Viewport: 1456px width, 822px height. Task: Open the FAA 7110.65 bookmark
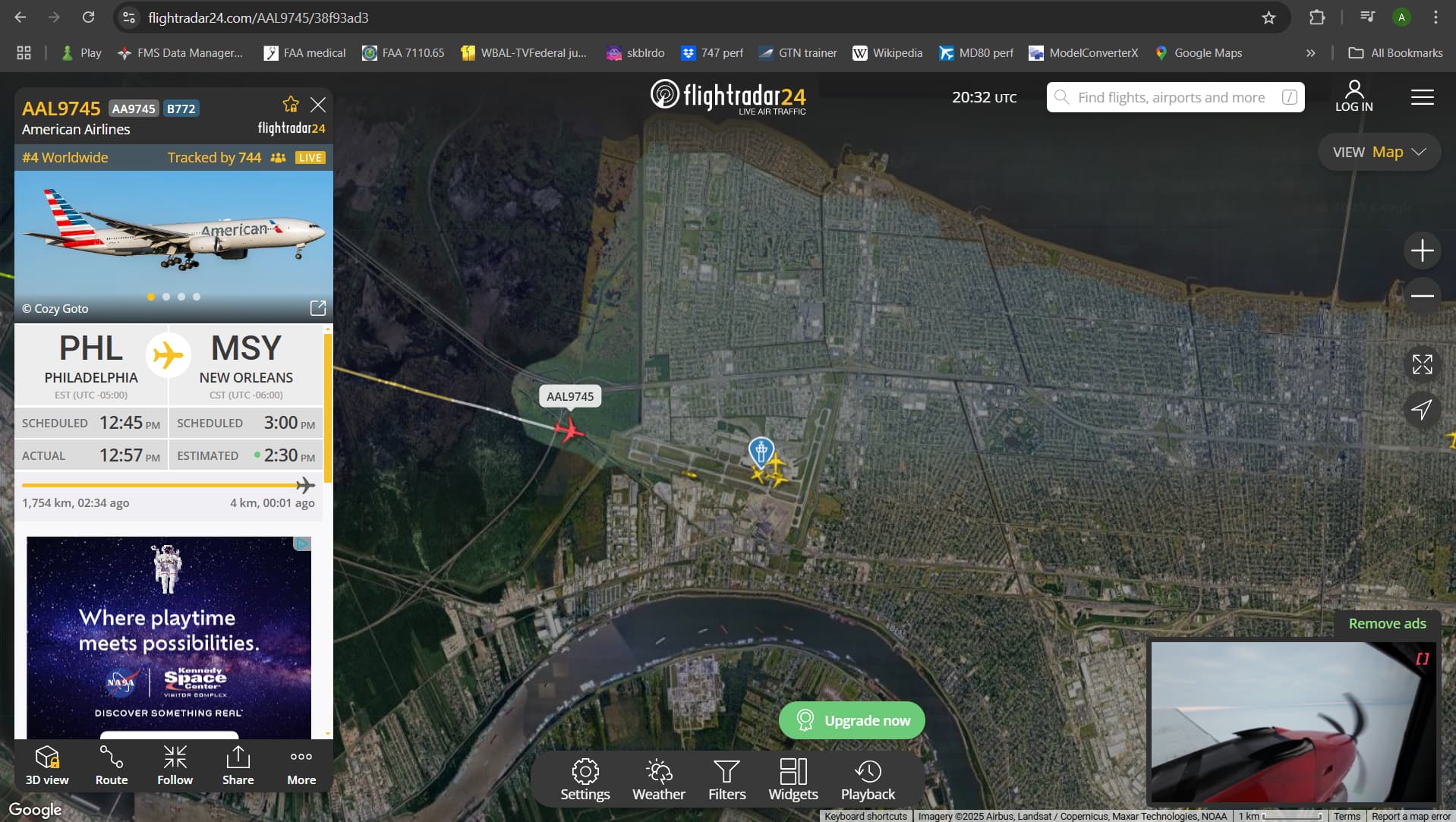pos(403,52)
